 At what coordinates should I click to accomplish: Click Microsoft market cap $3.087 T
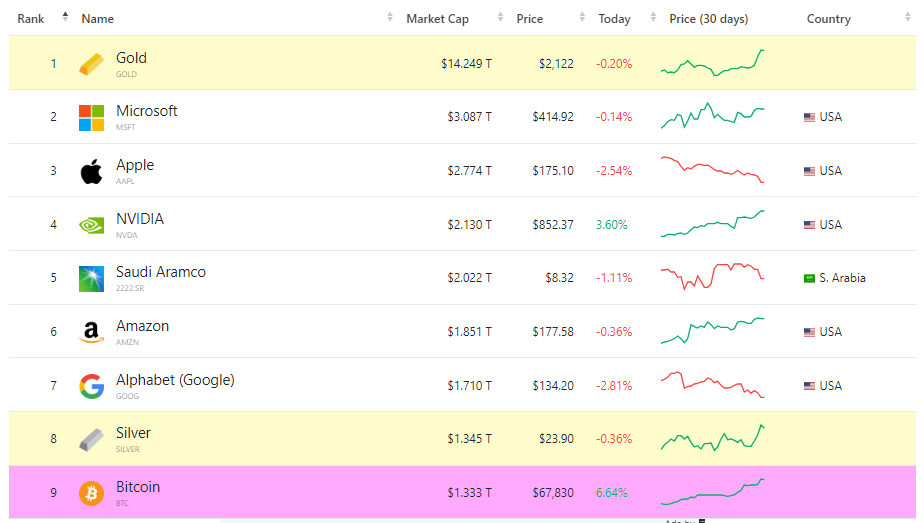469,117
